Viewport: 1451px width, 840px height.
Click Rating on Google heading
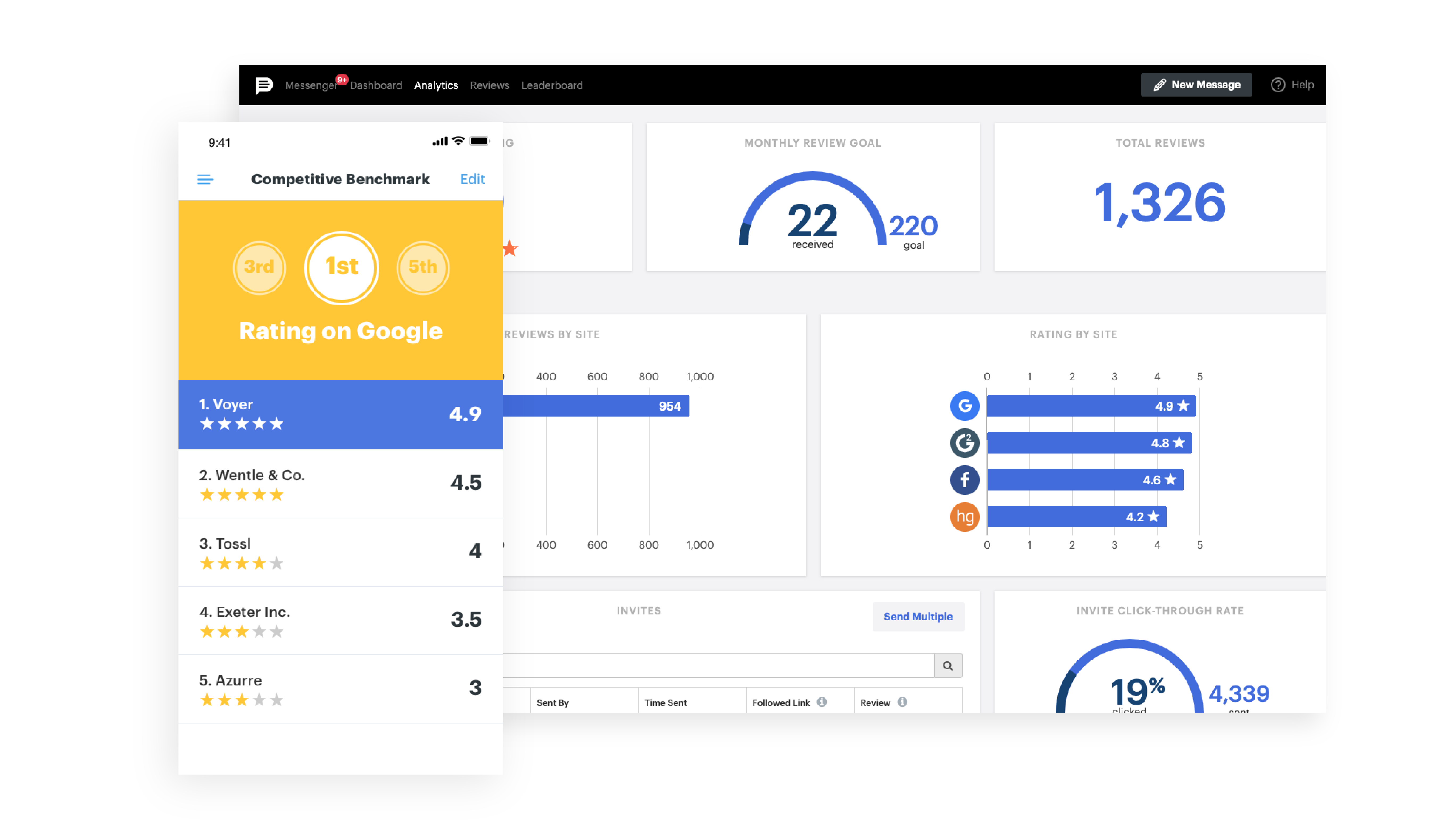(341, 331)
